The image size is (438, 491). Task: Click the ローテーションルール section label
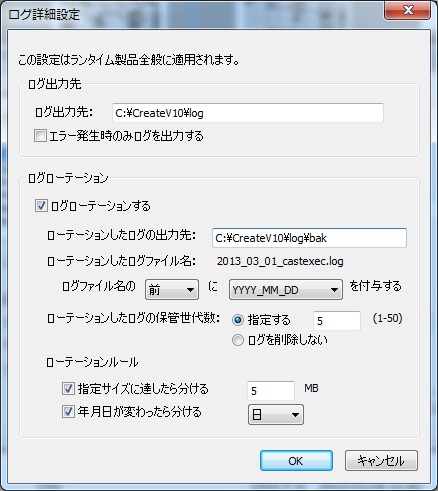tap(92, 362)
